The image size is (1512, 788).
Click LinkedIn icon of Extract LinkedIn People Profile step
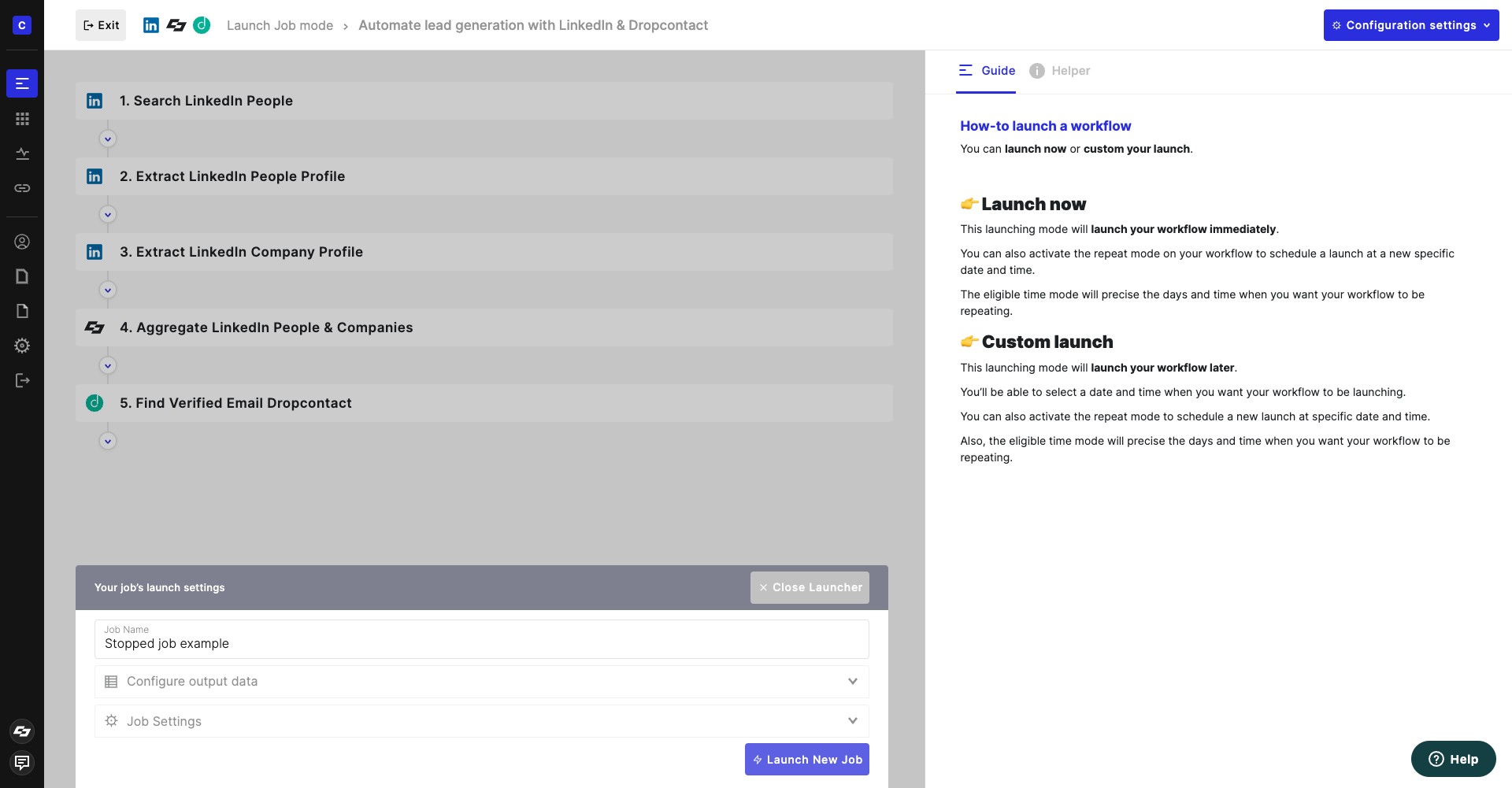tap(94, 176)
